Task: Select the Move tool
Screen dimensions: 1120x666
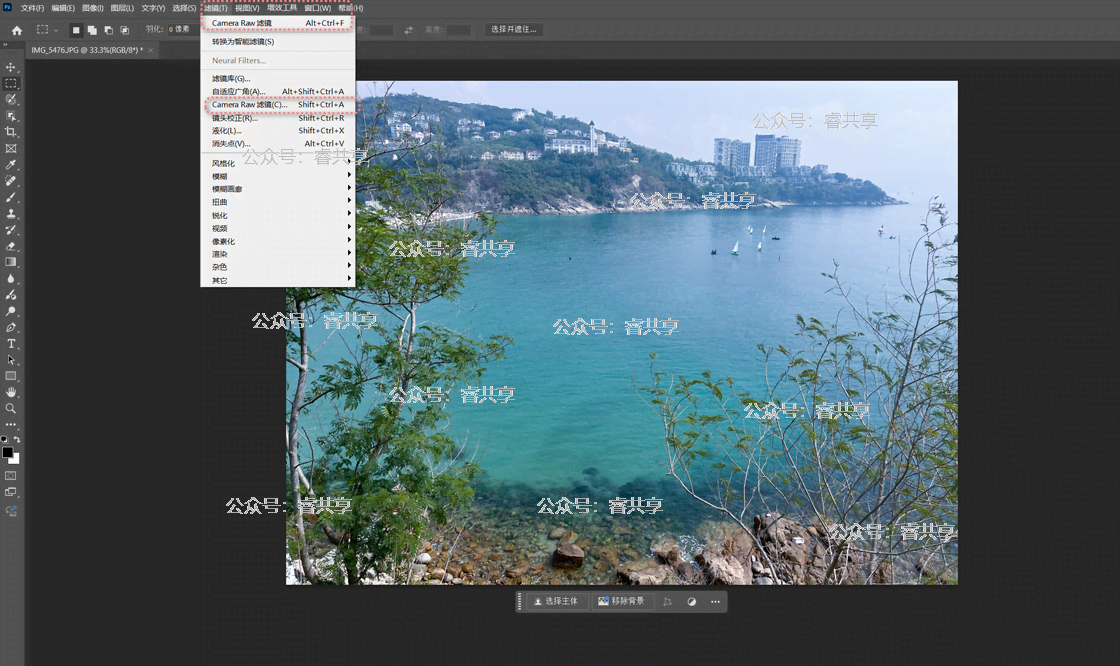Action: coord(11,67)
